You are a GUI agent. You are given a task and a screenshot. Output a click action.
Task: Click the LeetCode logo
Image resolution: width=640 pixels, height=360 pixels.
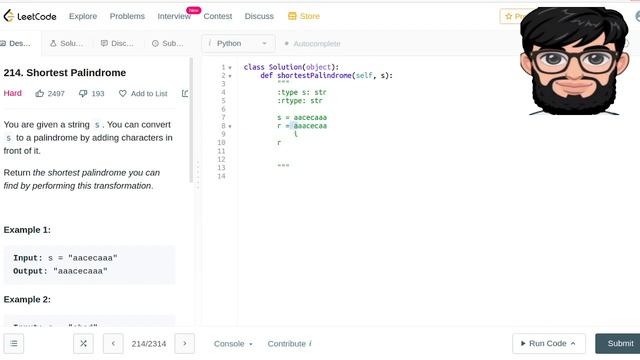(30, 16)
